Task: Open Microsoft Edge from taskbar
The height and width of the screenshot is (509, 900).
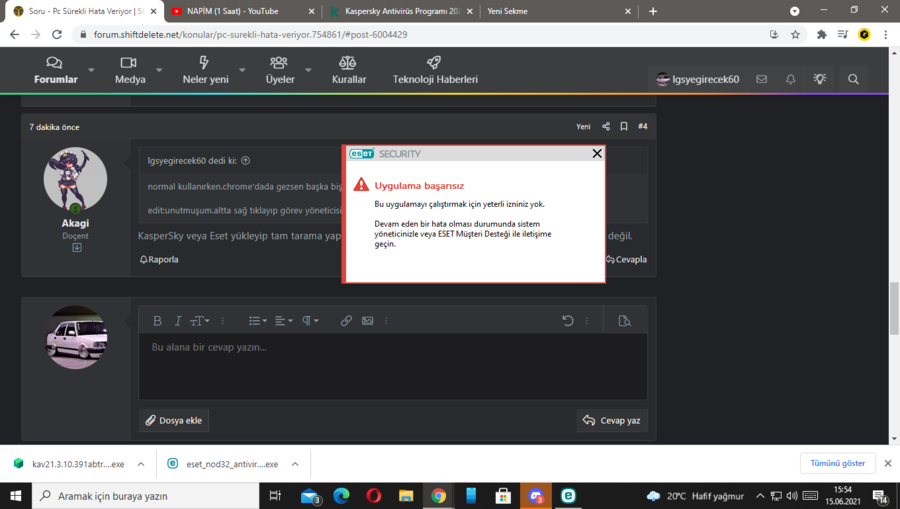Action: pyautogui.click(x=342, y=496)
